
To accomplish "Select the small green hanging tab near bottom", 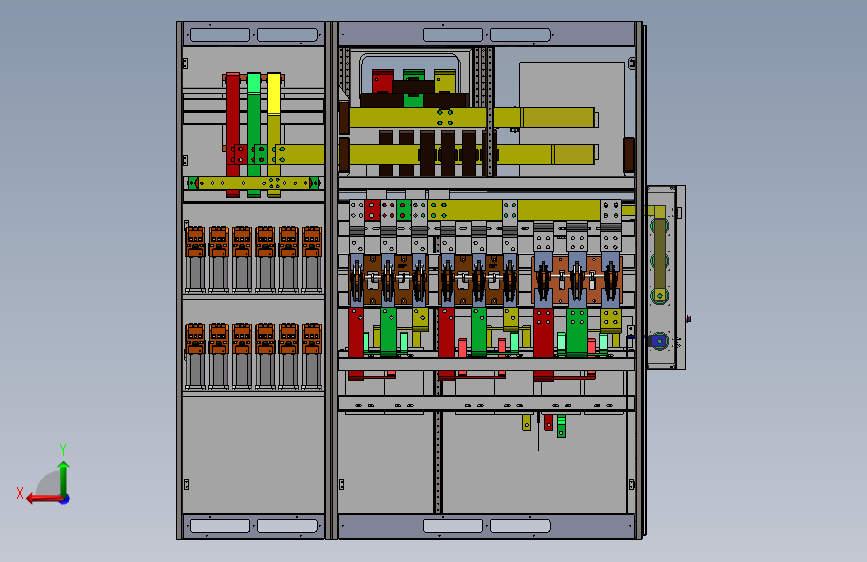I will tap(561, 426).
